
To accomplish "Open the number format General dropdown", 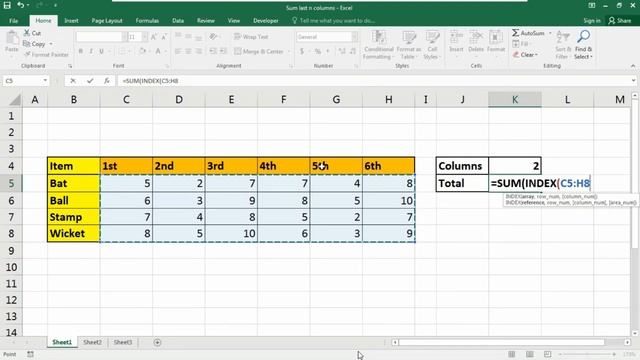I will (354, 37).
